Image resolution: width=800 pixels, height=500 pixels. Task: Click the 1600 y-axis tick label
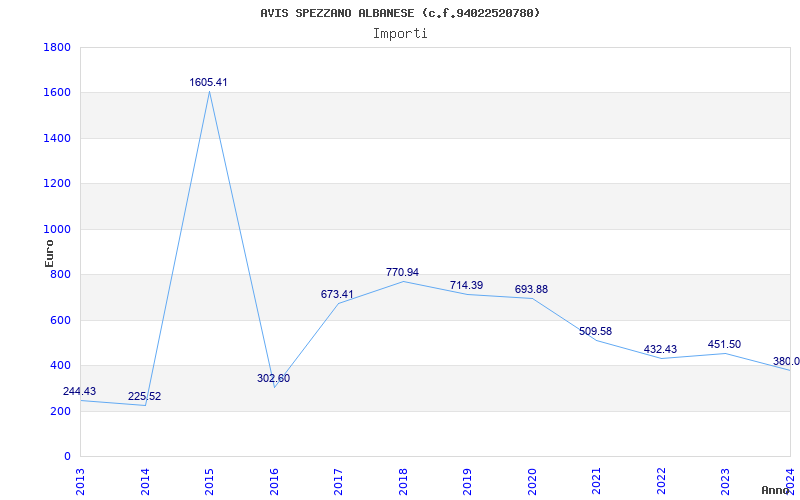[57, 93]
